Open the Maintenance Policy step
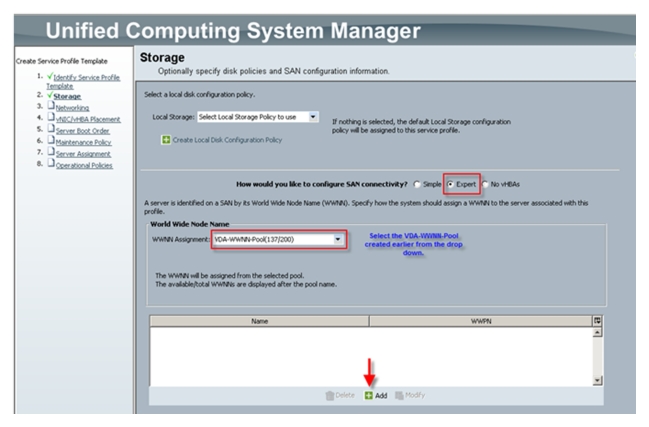This screenshot has height=427, width=649. (x=84, y=142)
